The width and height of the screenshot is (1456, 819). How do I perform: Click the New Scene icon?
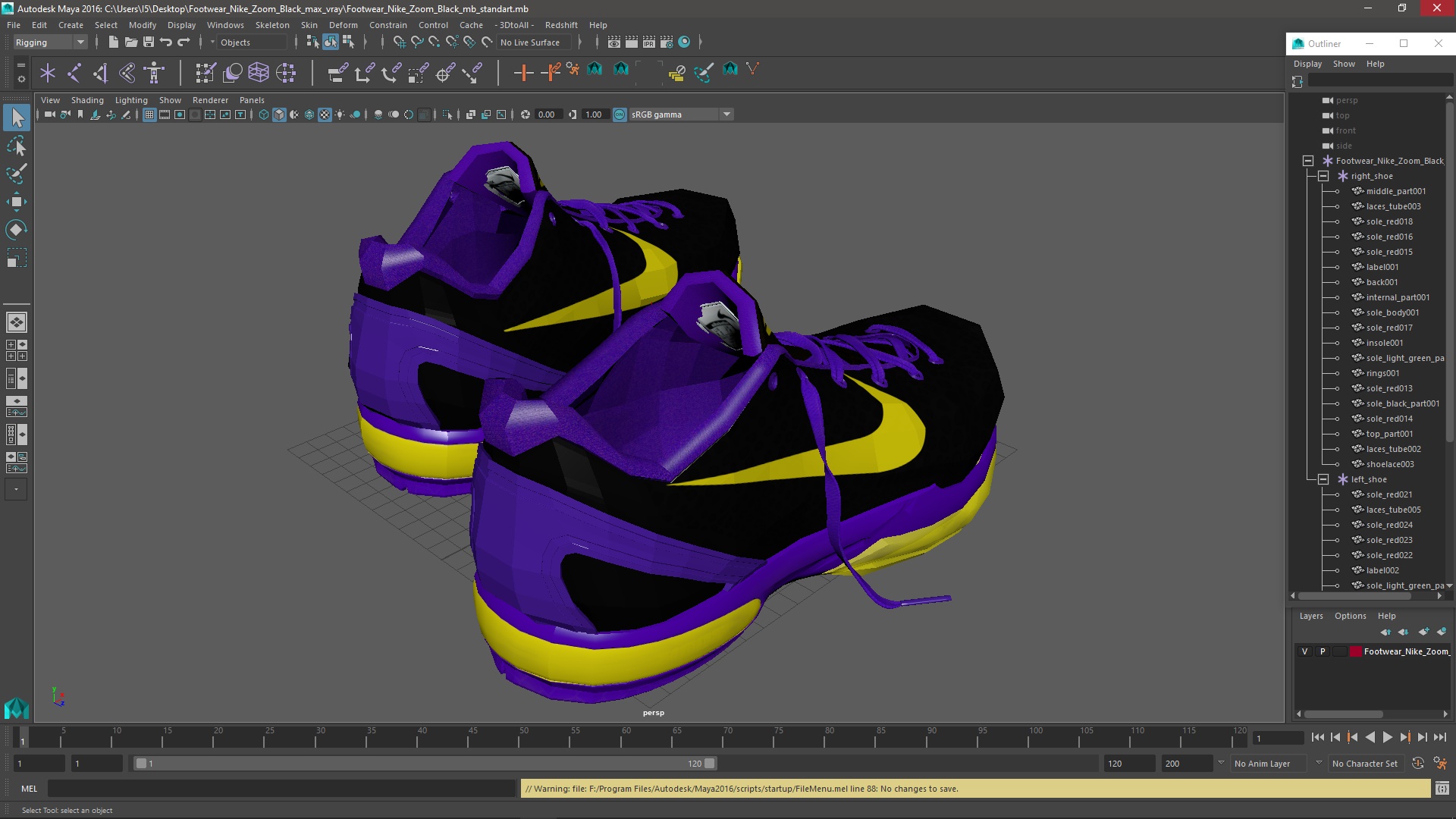pyautogui.click(x=113, y=42)
